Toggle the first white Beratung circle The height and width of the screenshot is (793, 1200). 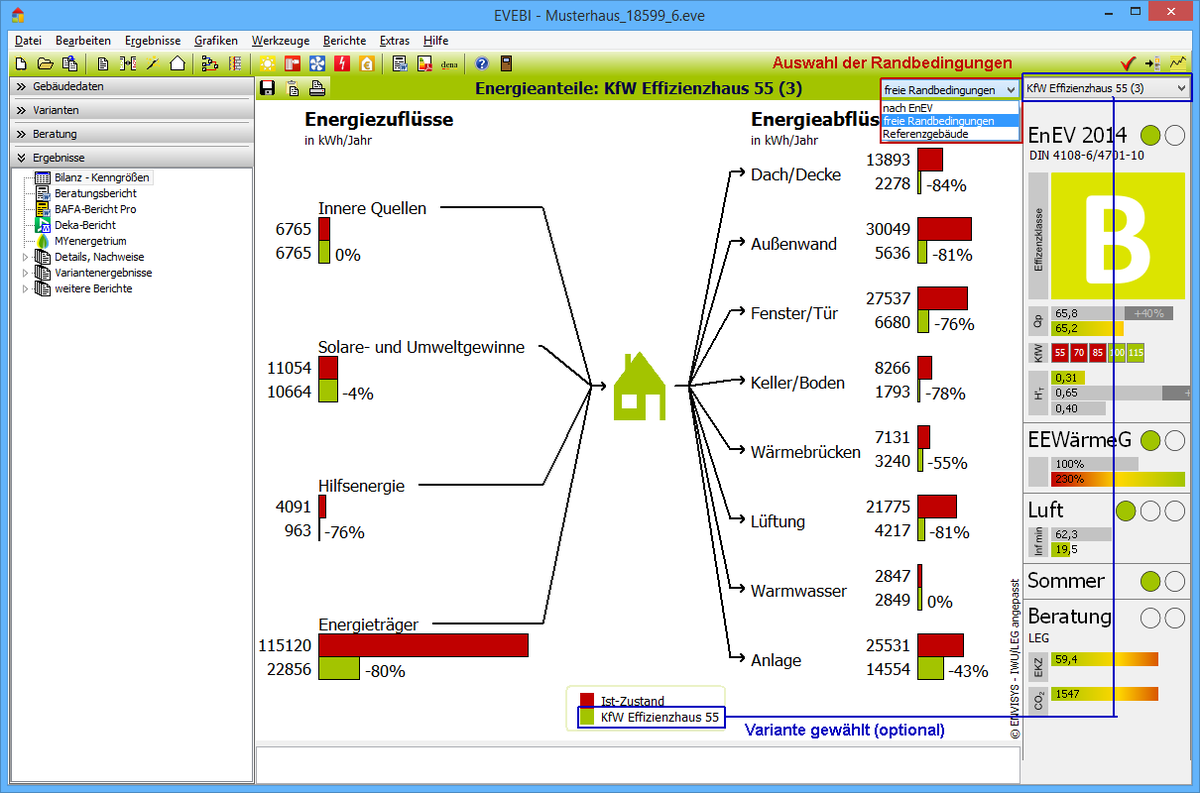point(1151,617)
